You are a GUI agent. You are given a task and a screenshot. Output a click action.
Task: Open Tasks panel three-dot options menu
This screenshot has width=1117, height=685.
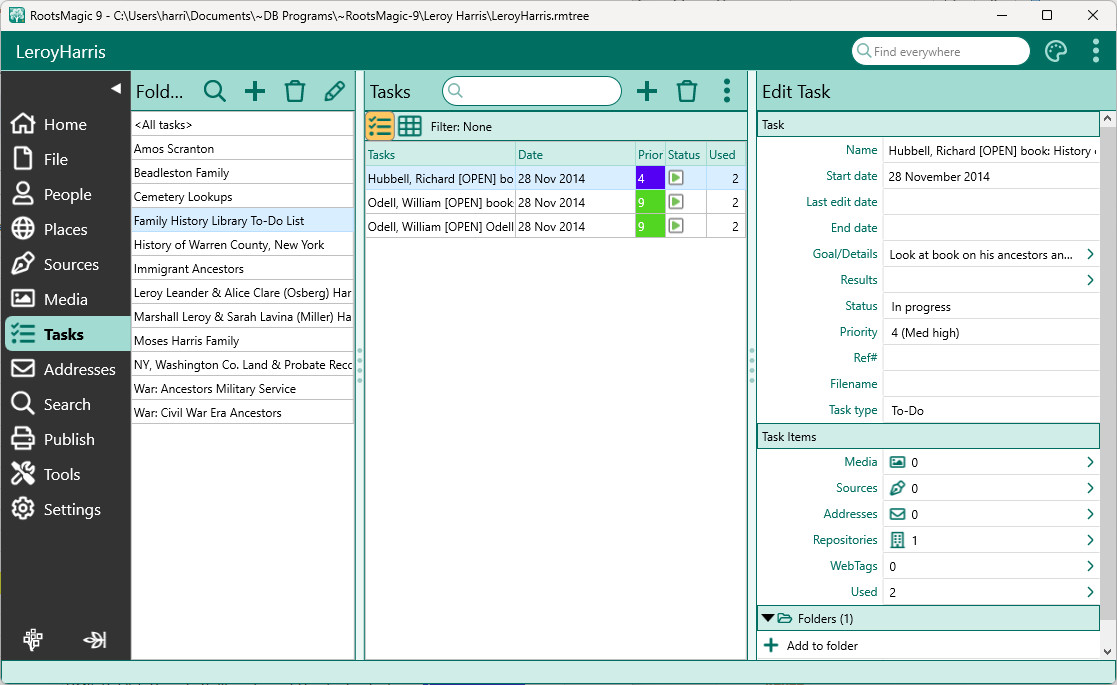pyautogui.click(x=727, y=92)
